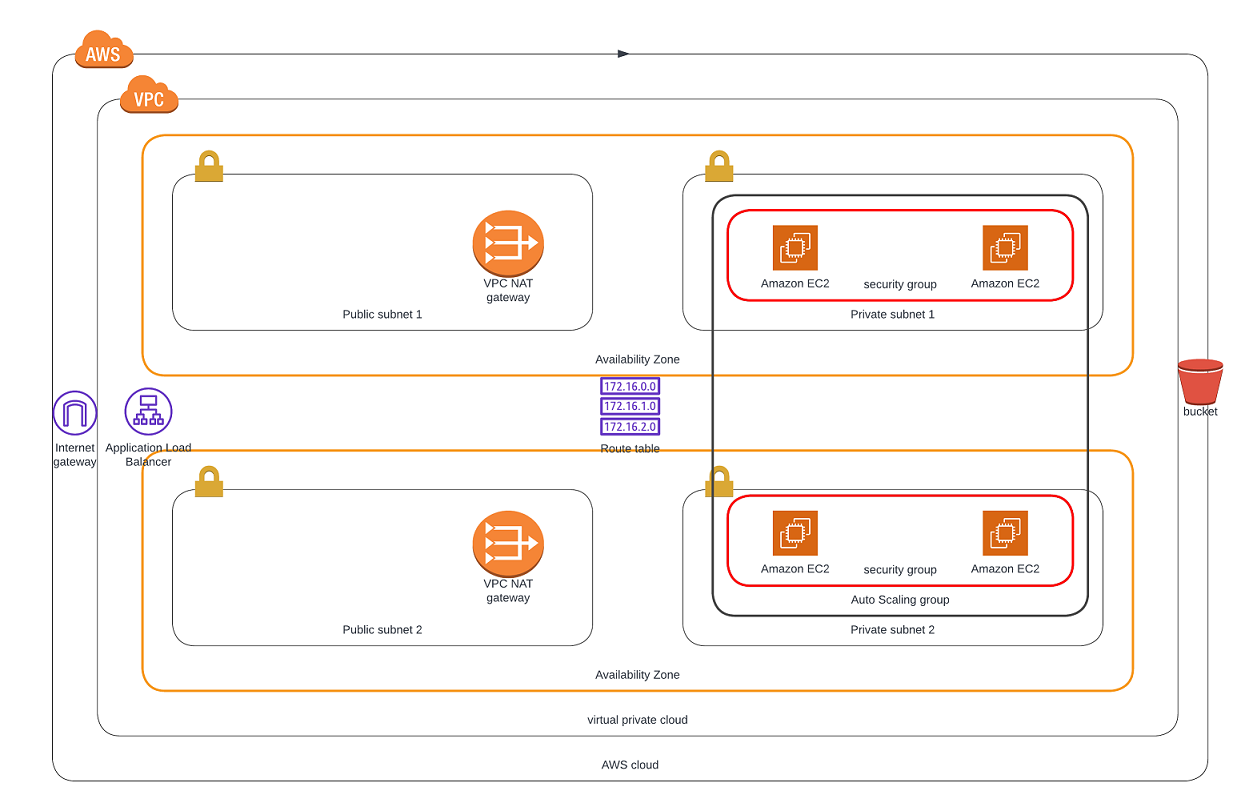Select the left EC2 instance icon in Private subnet 1
This screenshot has height=811, width=1253.
click(x=795, y=248)
